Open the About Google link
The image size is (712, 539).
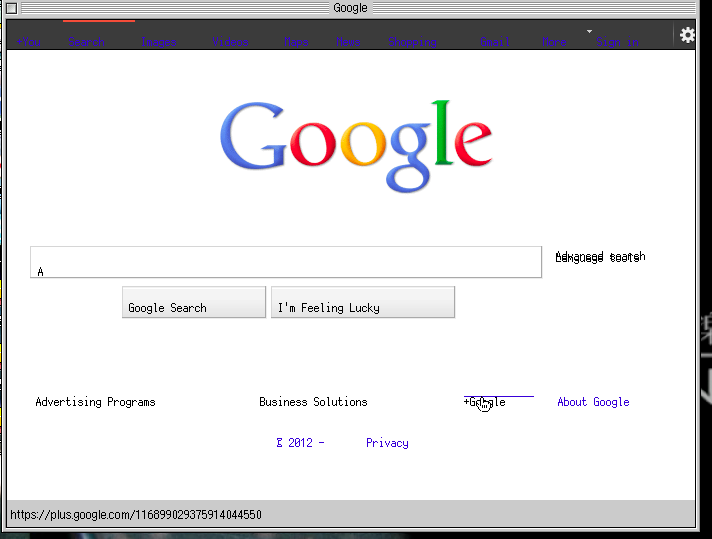point(593,402)
